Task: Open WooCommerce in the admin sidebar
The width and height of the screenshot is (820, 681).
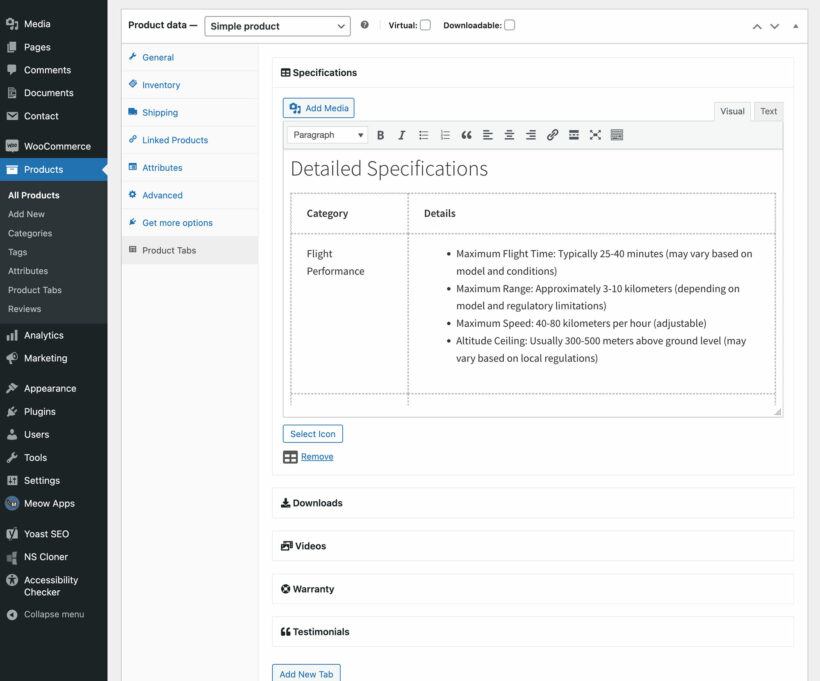Action: pos(57,146)
